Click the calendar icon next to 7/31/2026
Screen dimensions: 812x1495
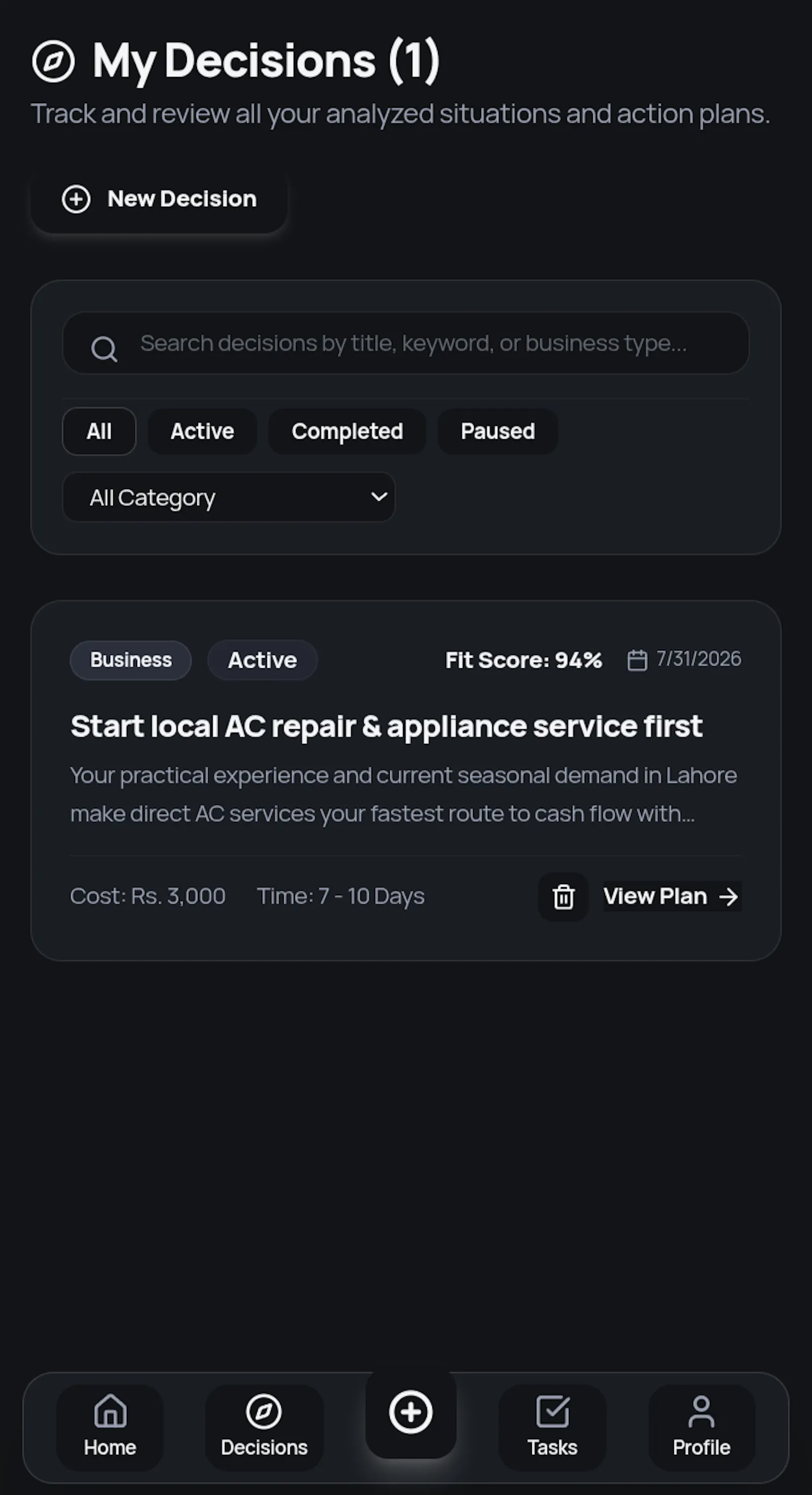click(x=637, y=660)
